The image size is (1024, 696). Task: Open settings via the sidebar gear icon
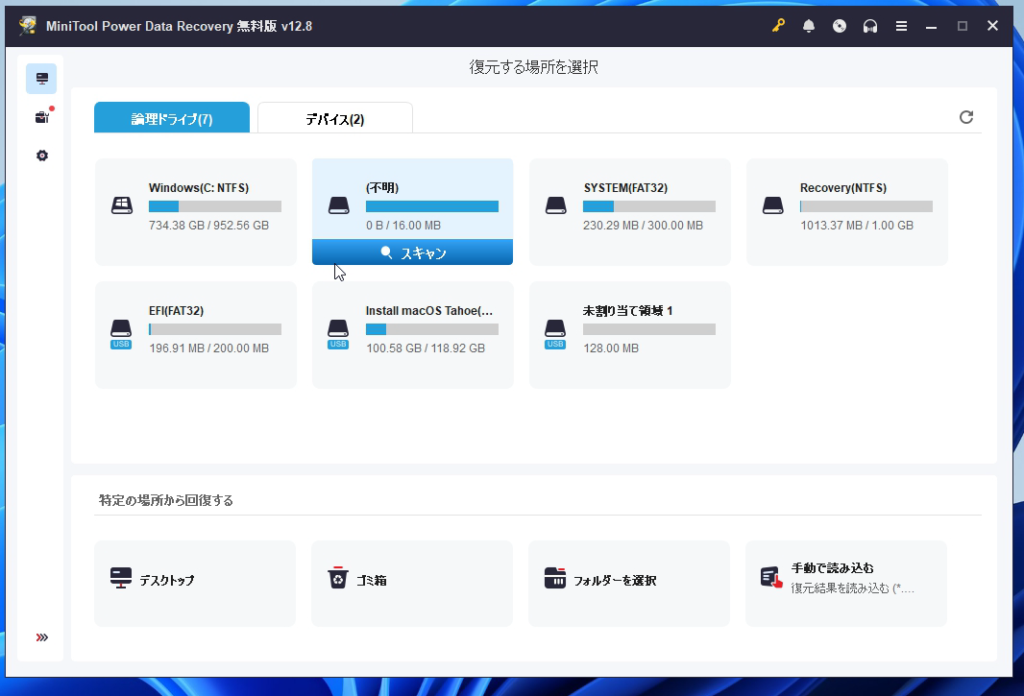click(x=41, y=156)
